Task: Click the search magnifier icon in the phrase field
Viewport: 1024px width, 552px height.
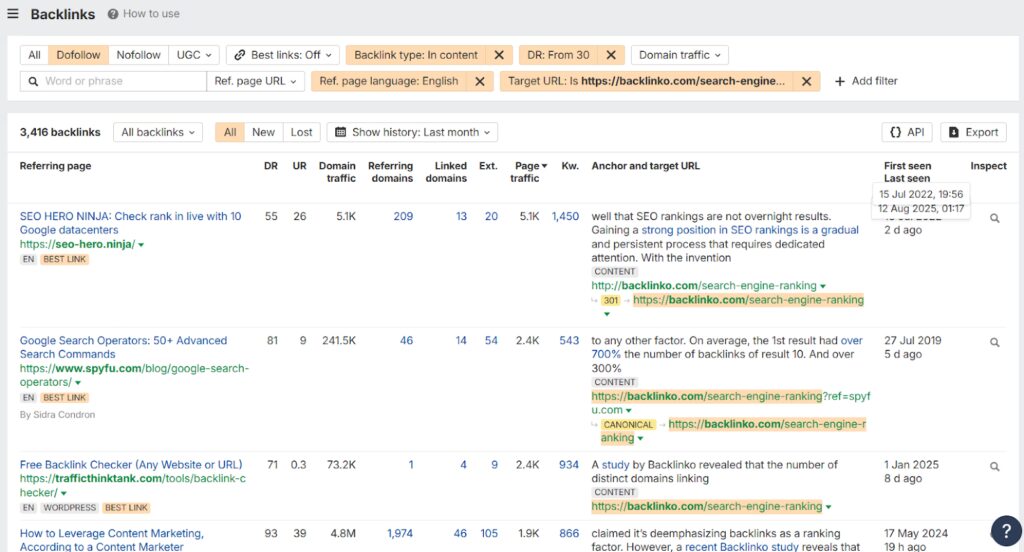Action: [x=33, y=81]
